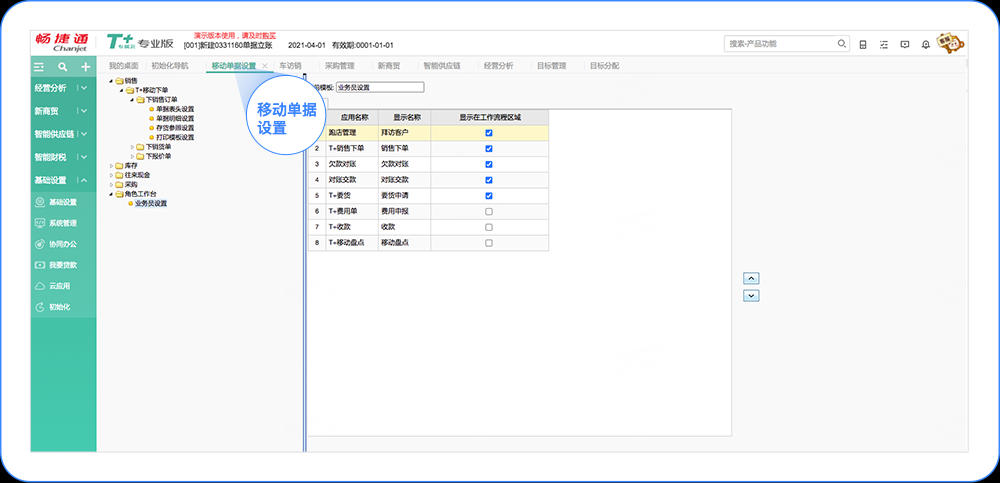Image resolution: width=1000 pixels, height=483 pixels.
Task: Switch to the 我的桌面 tab
Action: pyautogui.click(x=123, y=66)
